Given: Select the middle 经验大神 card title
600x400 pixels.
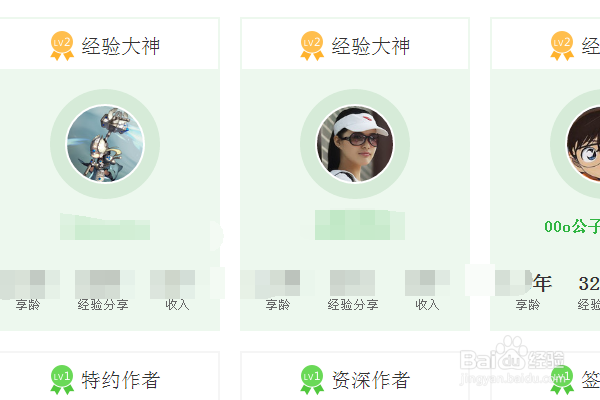Looking at the screenshot, I should coord(370,46).
